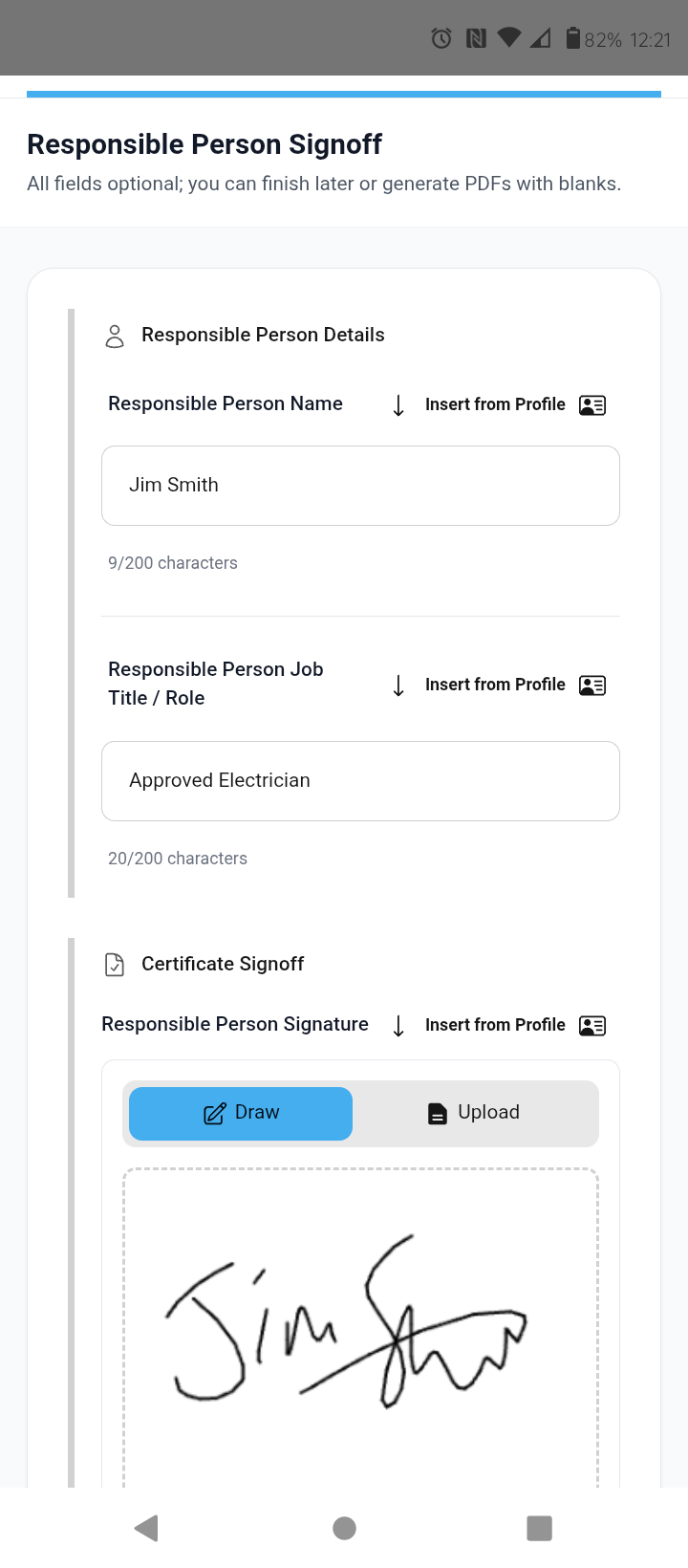Click the down arrow beside Responsible Person Signature
Image resolution: width=688 pixels, height=1568 pixels.
pos(398,1025)
